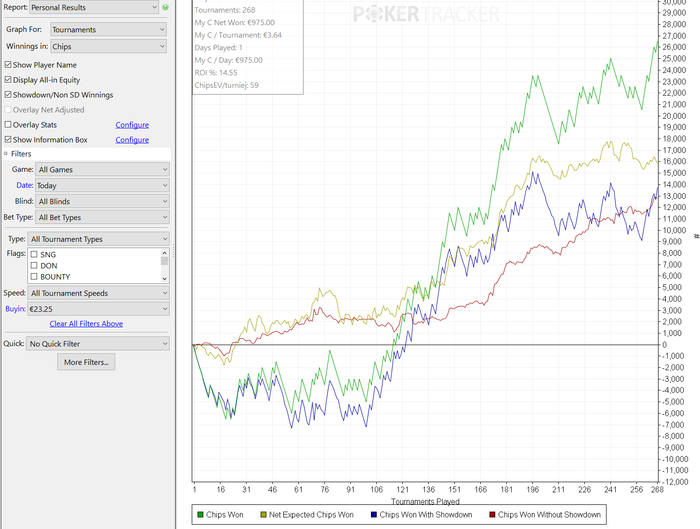This screenshot has height=529, width=700.
Task: Toggle Show Information Box checkbox
Action: click(x=8, y=140)
